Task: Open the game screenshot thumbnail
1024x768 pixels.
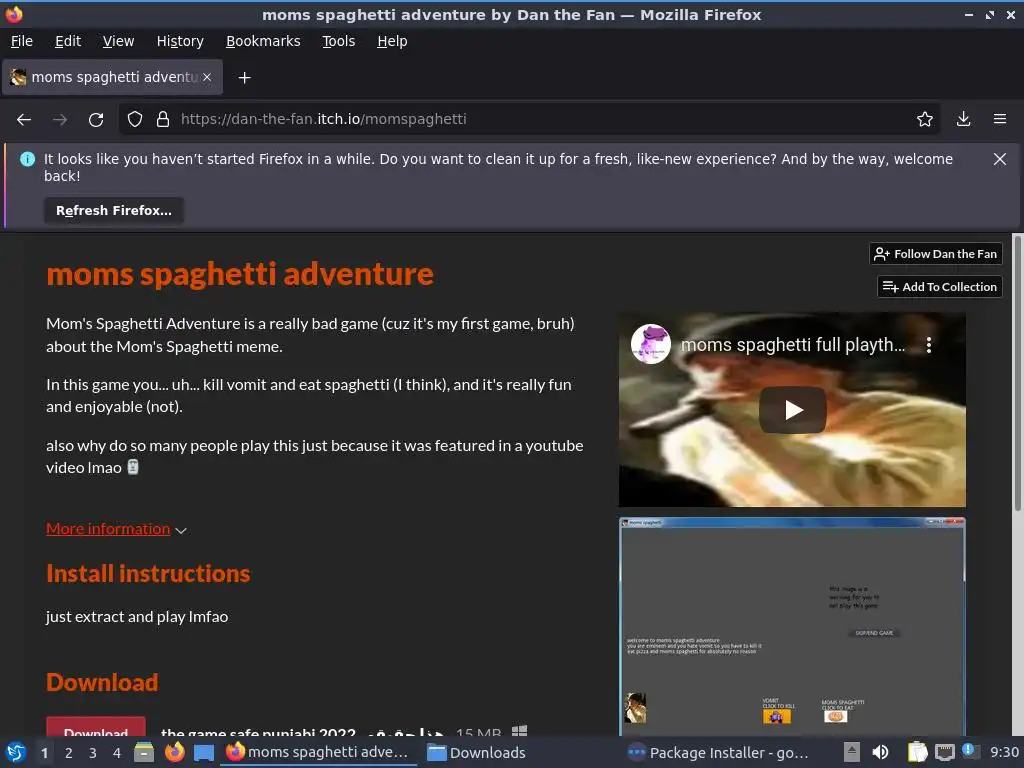Action: pos(792,627)
